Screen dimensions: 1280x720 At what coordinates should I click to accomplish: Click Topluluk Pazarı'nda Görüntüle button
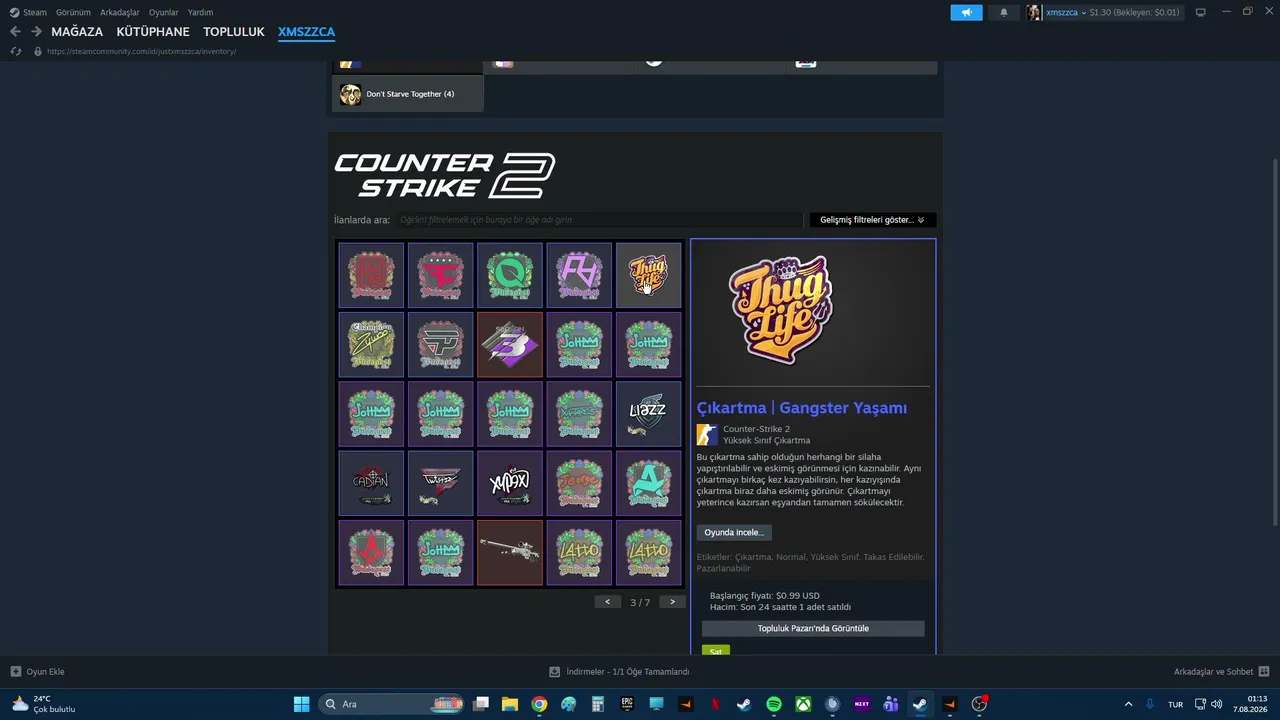tap(813, 629)
